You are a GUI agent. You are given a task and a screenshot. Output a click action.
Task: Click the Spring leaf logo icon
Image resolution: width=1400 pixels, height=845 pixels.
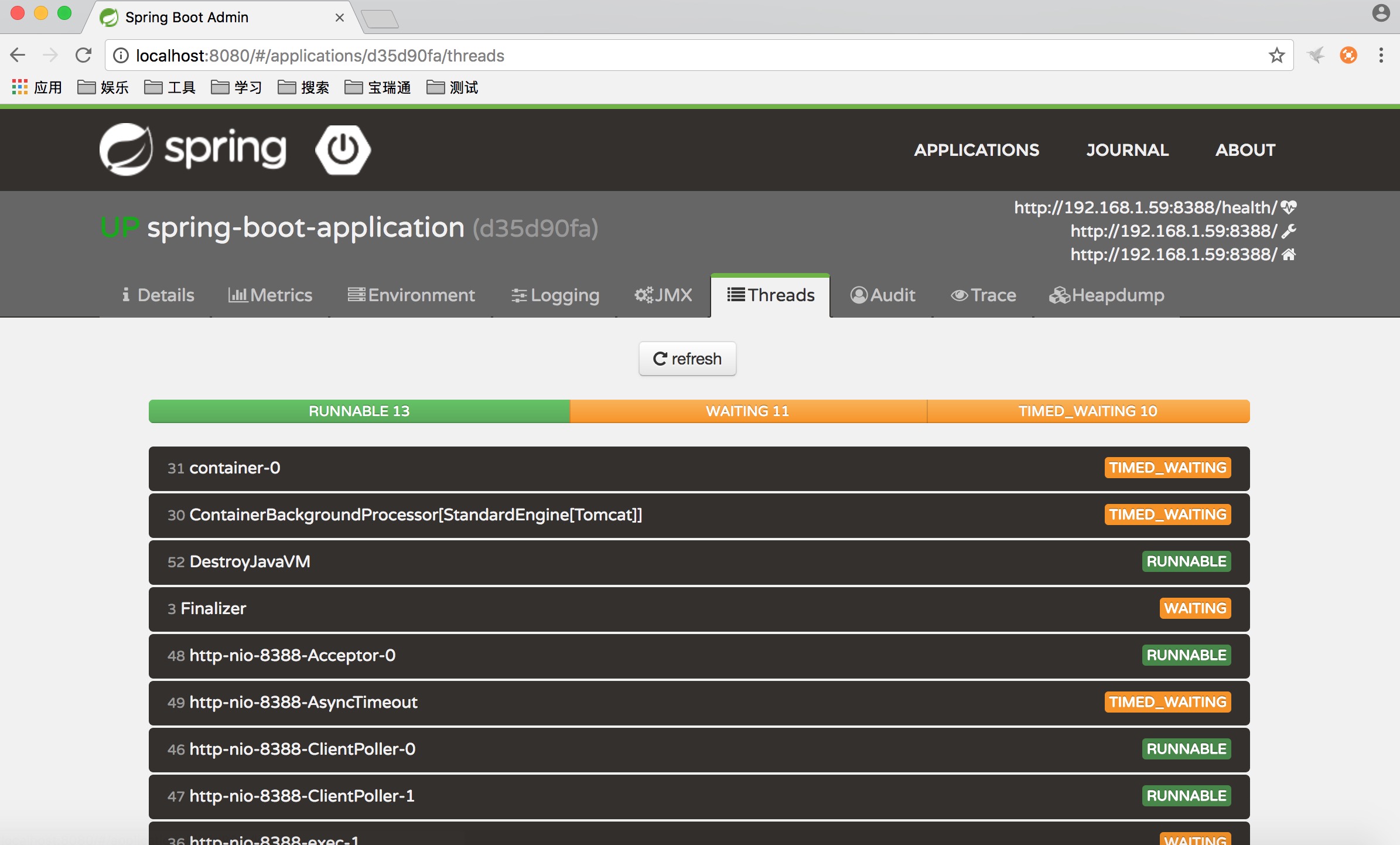coord(126,149)
